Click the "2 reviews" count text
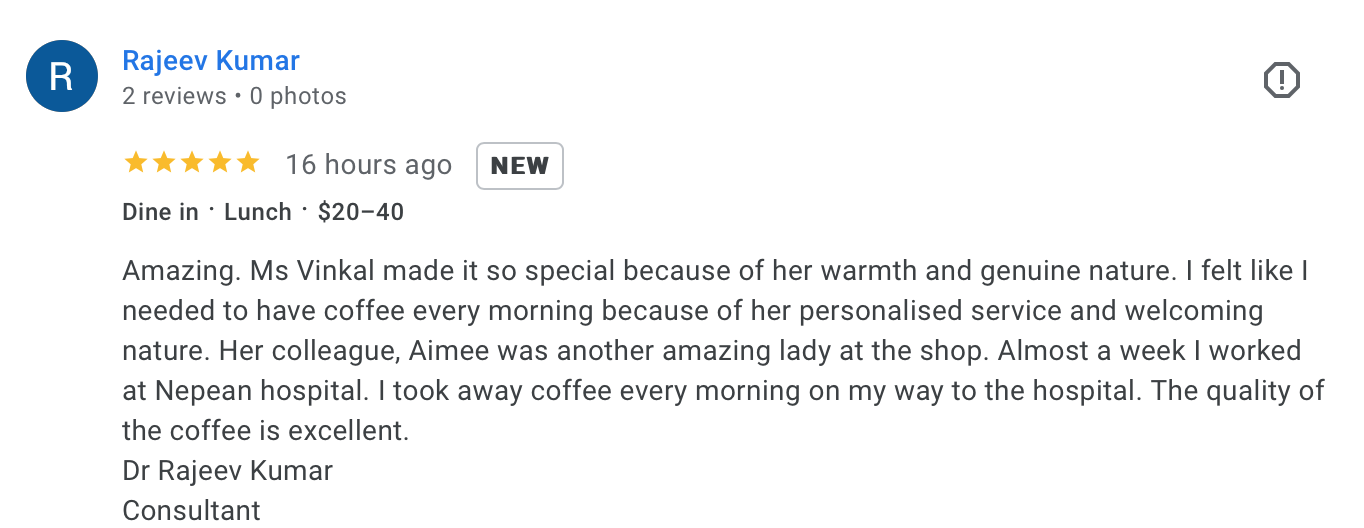Image resolution: width=1364 pixels, height=528 pixels. [174, 97]
